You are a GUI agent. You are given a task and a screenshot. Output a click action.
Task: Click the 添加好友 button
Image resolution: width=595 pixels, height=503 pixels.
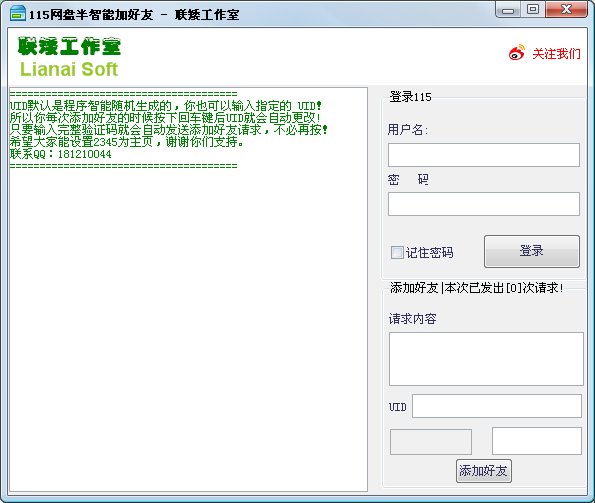click(483, 471)
